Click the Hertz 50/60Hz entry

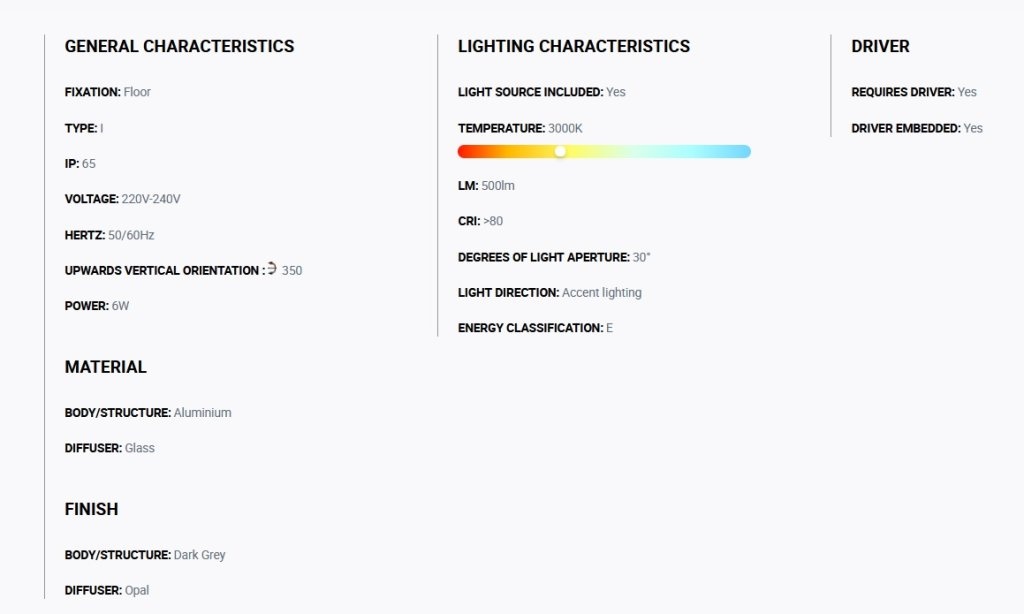pyautogui.click(x=110, y=235)
